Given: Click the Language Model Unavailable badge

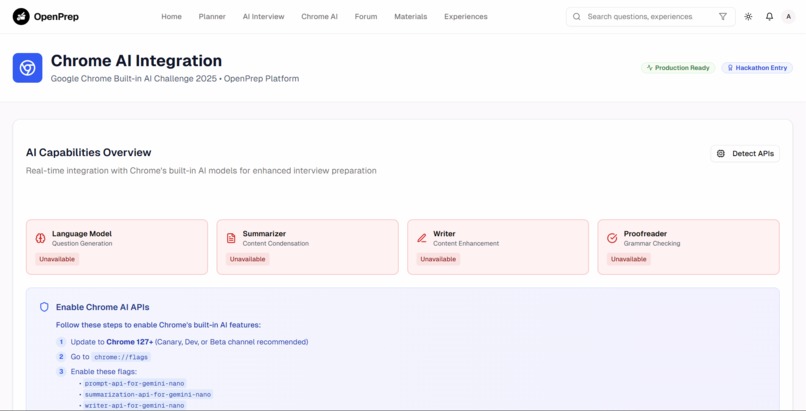Looking at the screenshot, I should pos(57,259).
